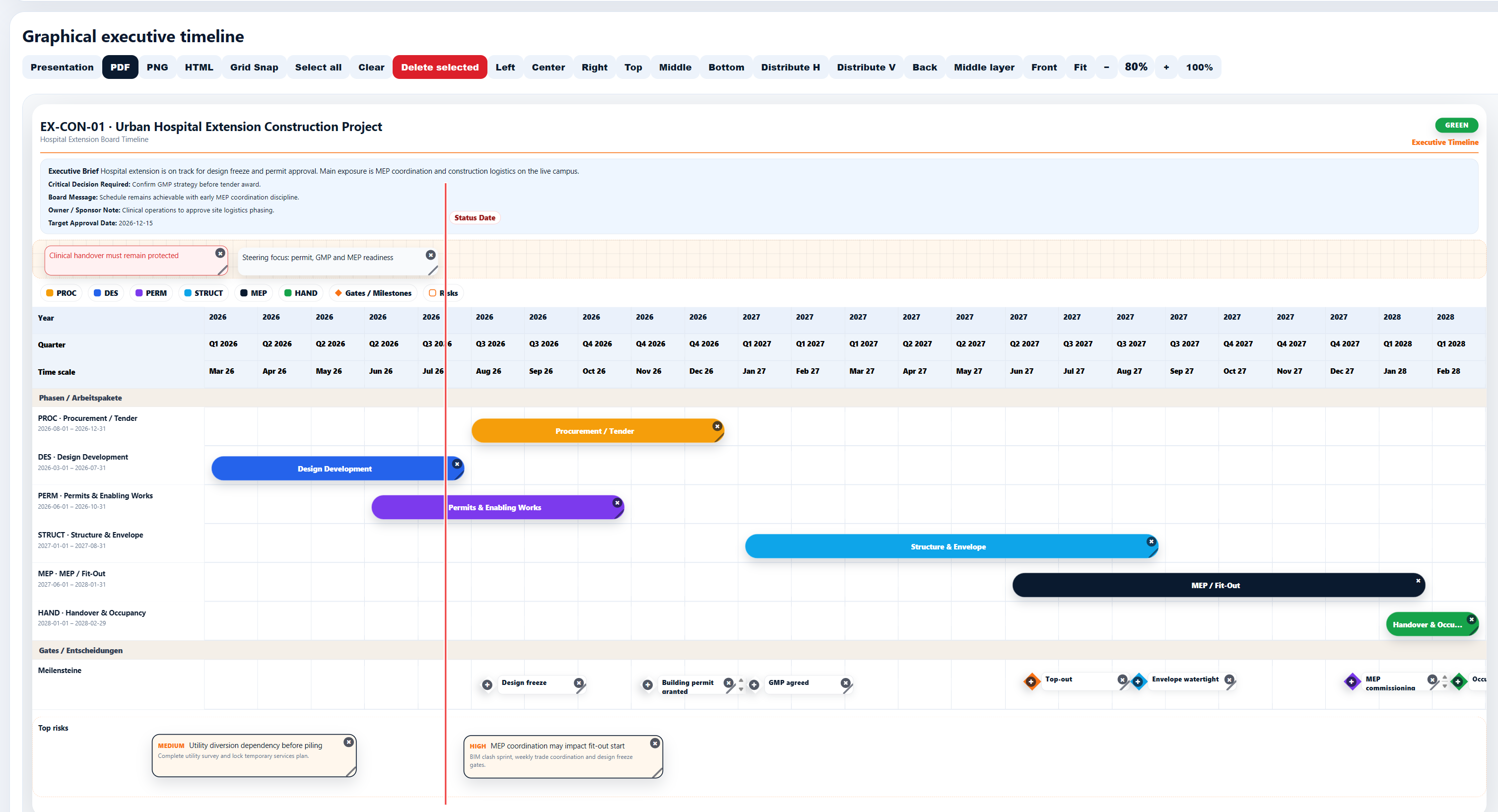Toggle Grid Snap
The width and height of the screenshot is (1498, 812).
tap(254, 68)
